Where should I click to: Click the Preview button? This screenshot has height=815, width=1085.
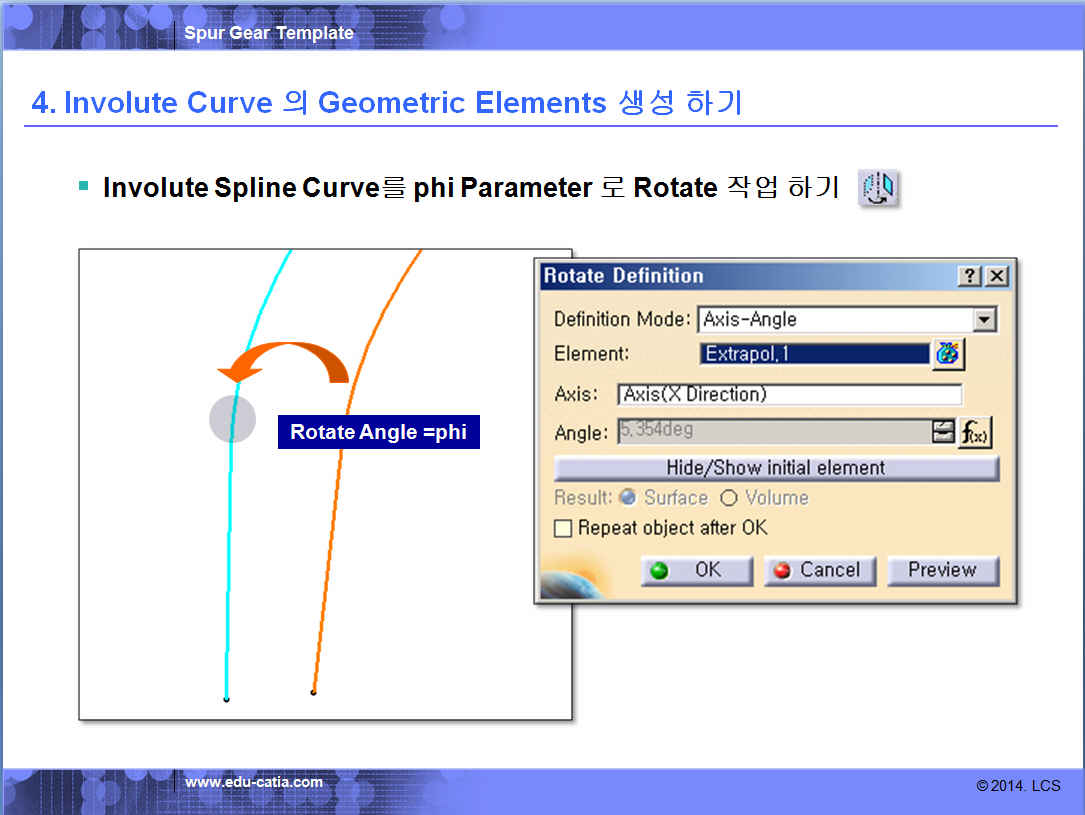(942, 570)
